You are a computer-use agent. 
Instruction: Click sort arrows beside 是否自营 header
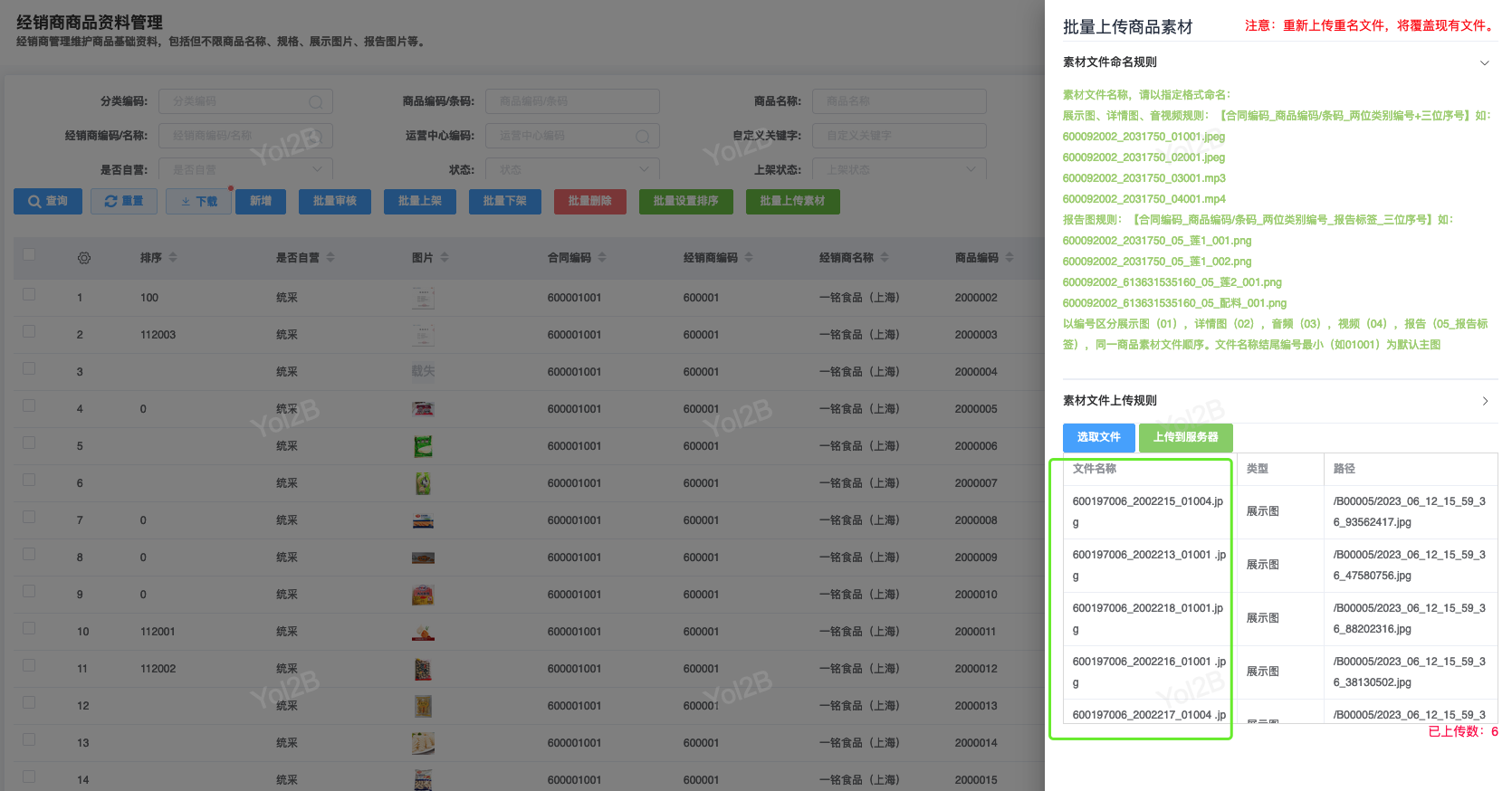point(330,258)
